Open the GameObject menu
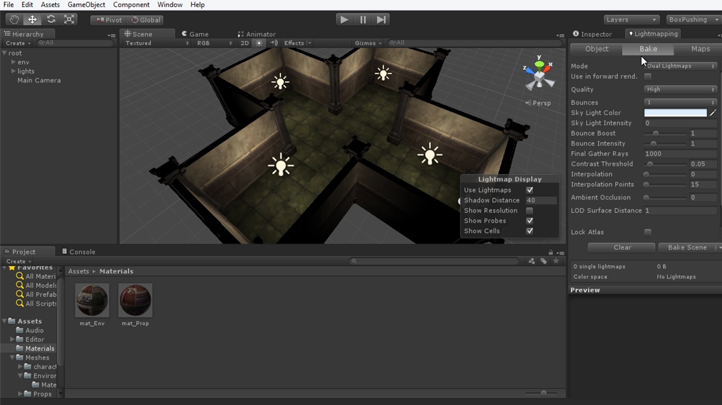 pos(86,5)
